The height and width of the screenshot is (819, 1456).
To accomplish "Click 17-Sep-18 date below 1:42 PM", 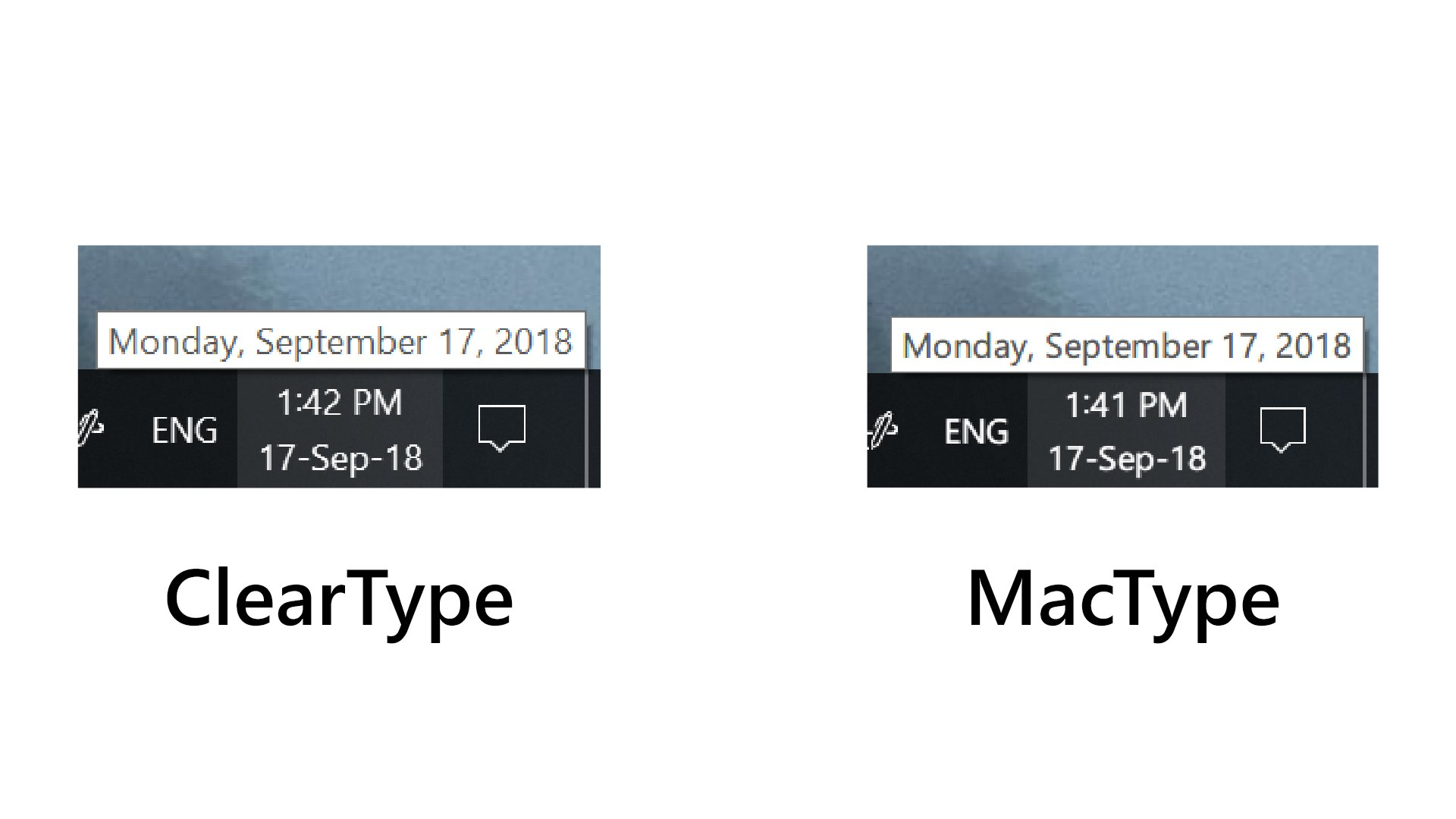I will [x=340, y=458].
